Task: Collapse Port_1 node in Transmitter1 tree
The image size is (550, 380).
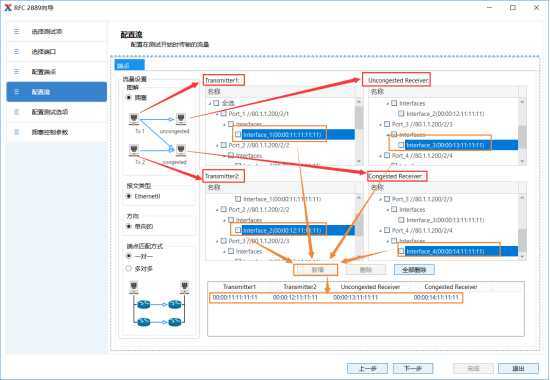Action: pos(217,114)
